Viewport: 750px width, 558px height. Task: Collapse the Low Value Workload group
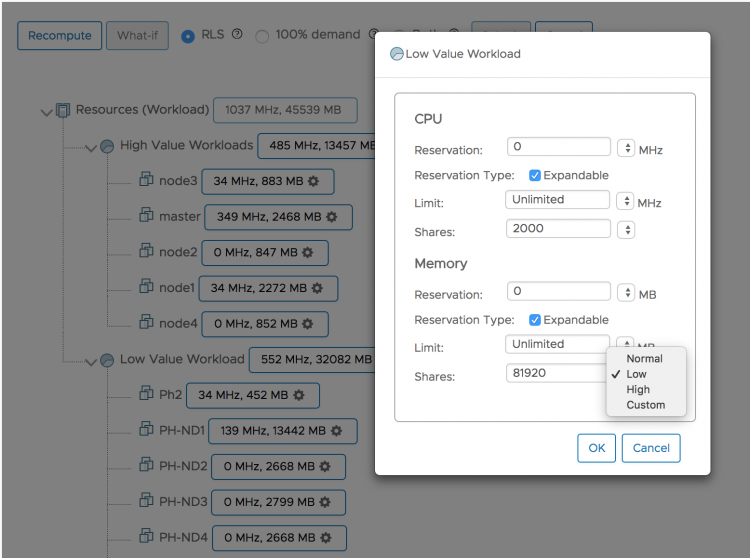pos(90,361)
